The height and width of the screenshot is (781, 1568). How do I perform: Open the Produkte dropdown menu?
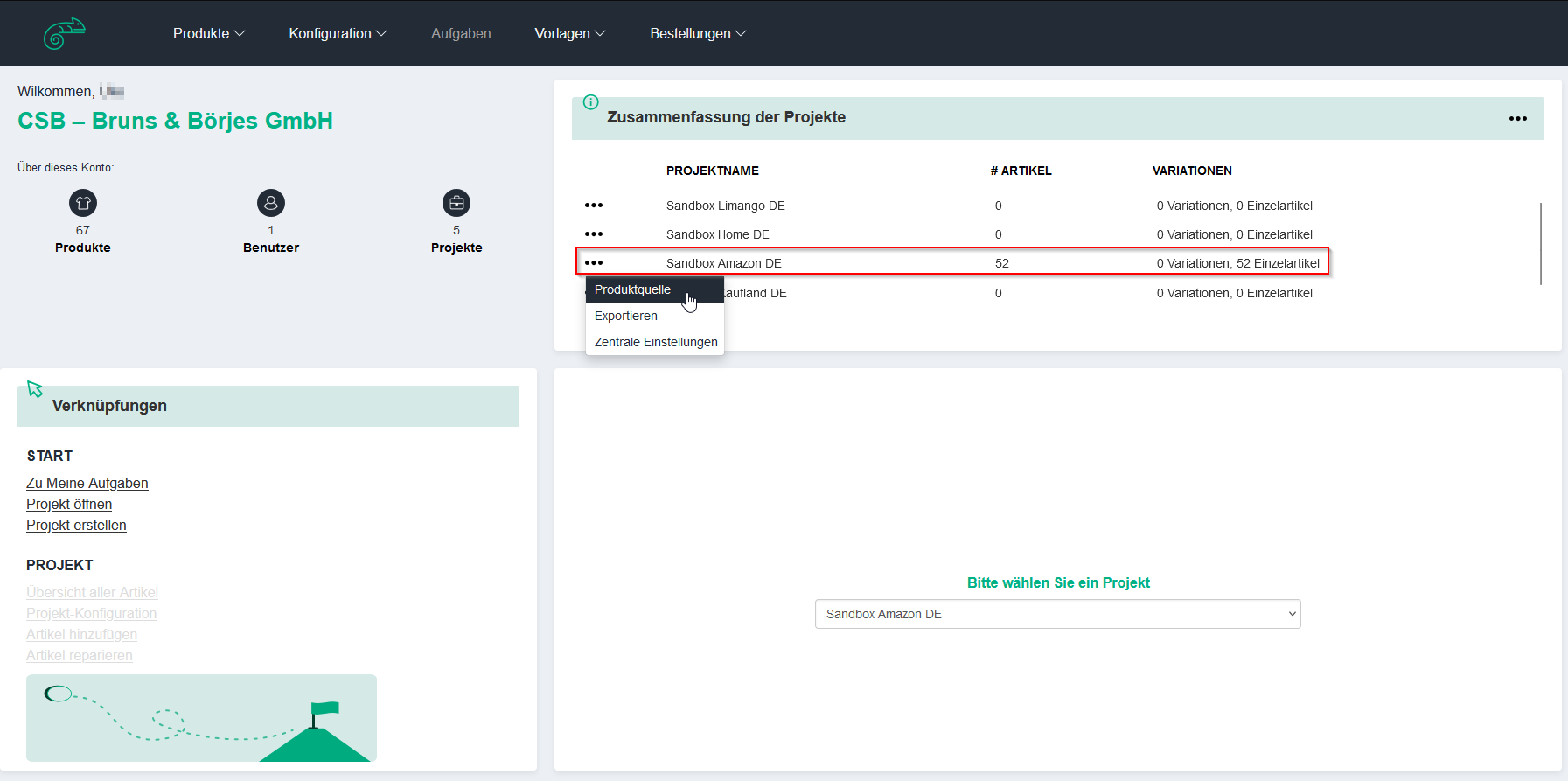(x=209, y=33)
